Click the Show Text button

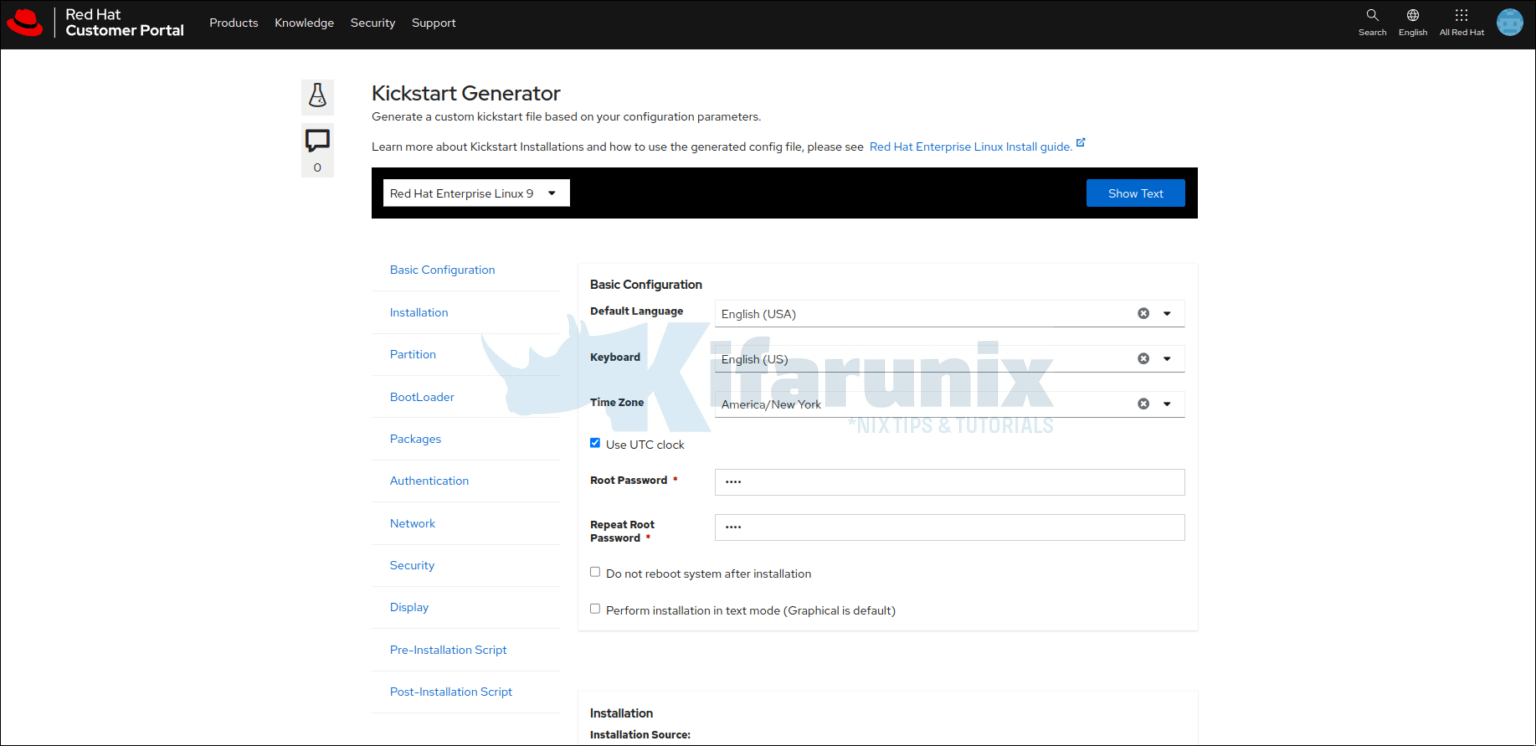point(1135,192)
